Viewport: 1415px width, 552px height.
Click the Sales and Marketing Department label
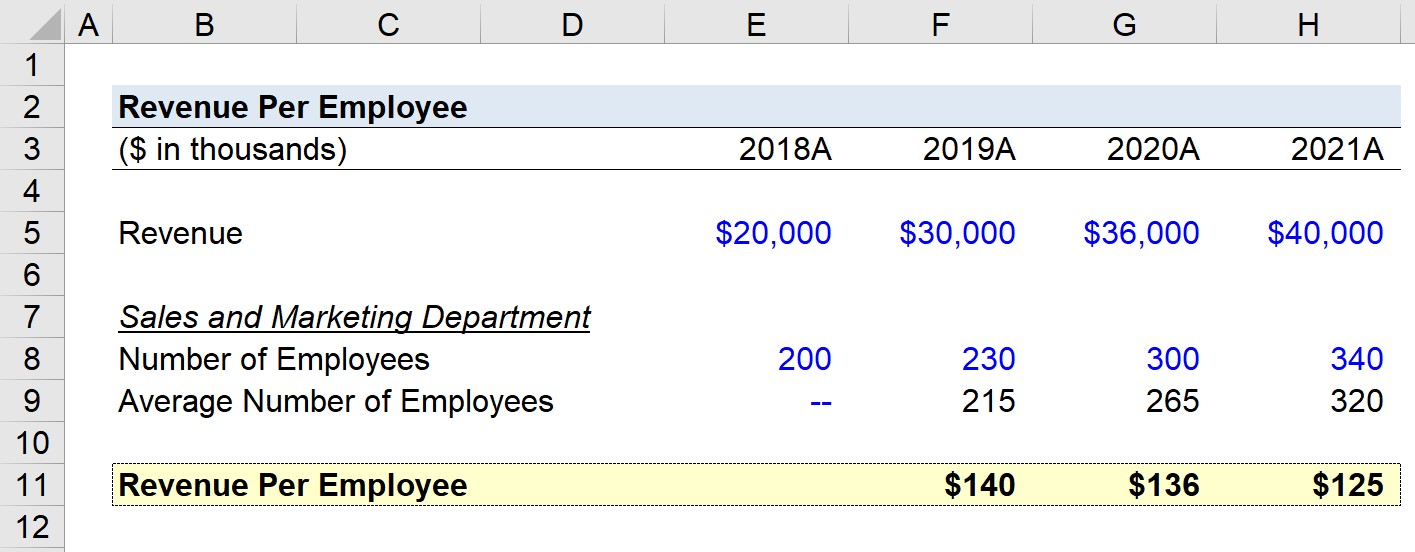[x=355, y=318]
